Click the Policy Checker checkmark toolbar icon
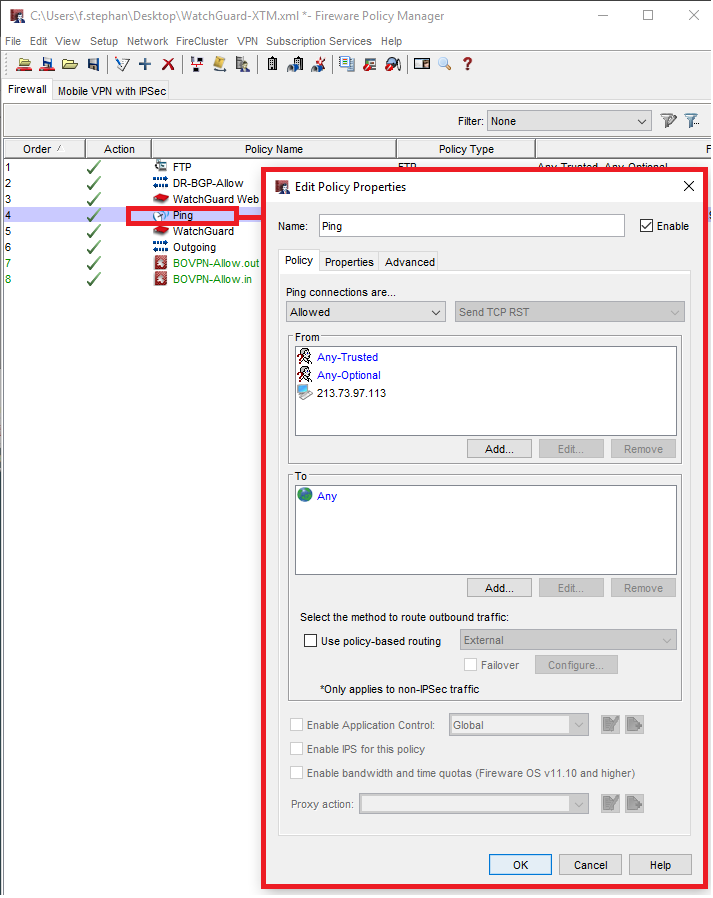The width and height of the screenshot is (713, 898). point(122,64)
